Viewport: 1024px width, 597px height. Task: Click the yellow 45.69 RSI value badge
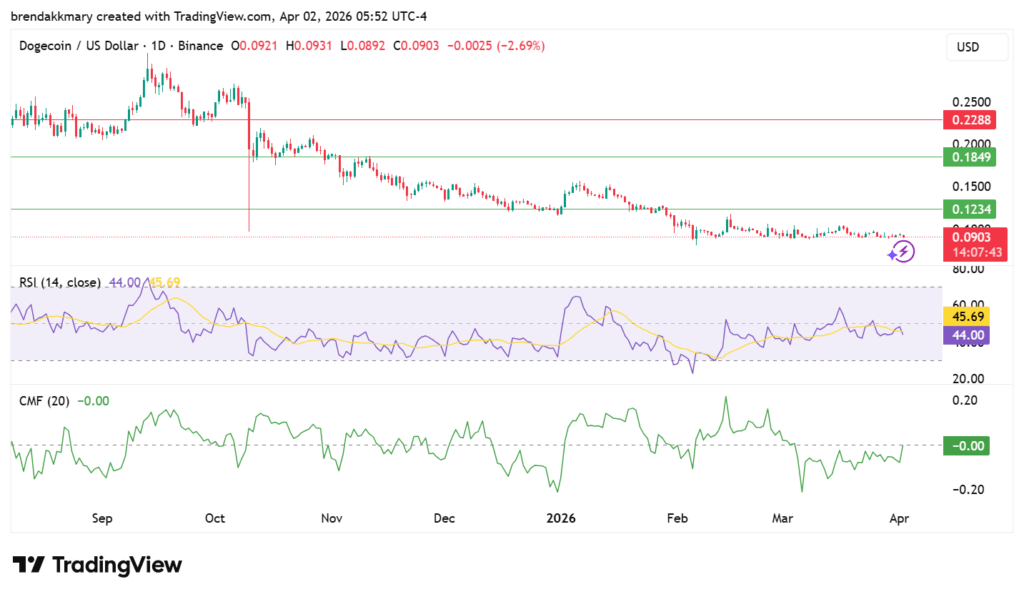point(969,316)
